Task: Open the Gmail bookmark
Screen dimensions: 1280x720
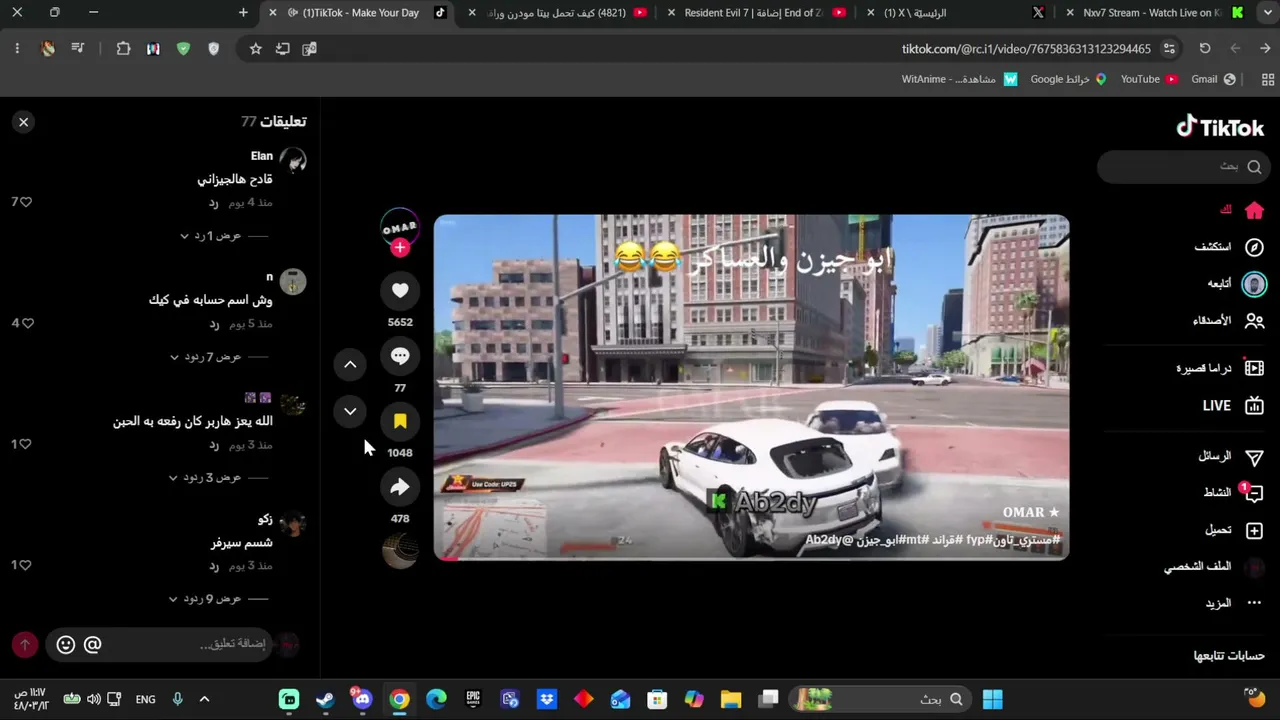Action: pos(1214,79)
